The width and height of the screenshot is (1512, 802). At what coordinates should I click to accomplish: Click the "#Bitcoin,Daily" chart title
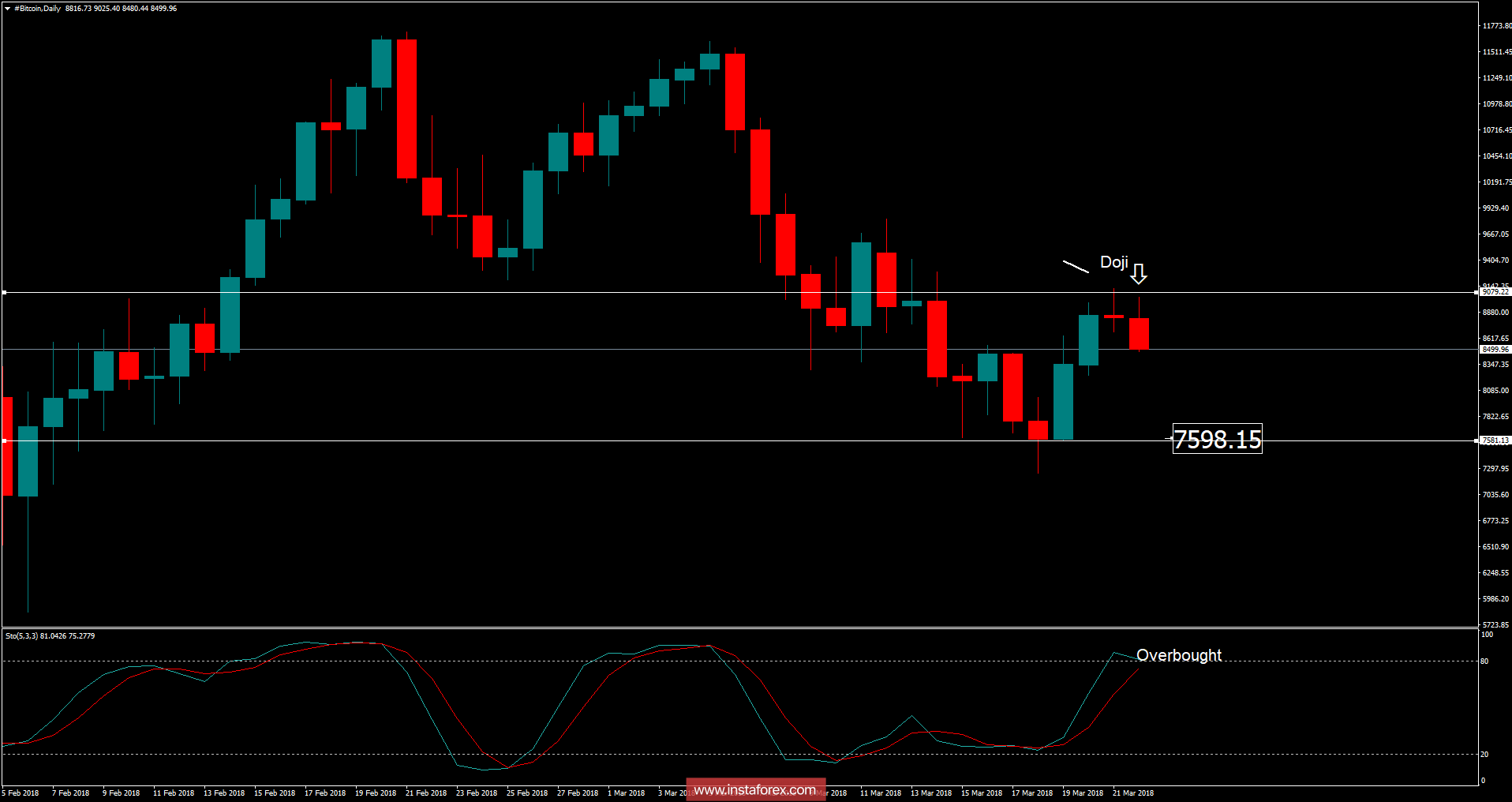pyautogui.click(x=37, y=9)
